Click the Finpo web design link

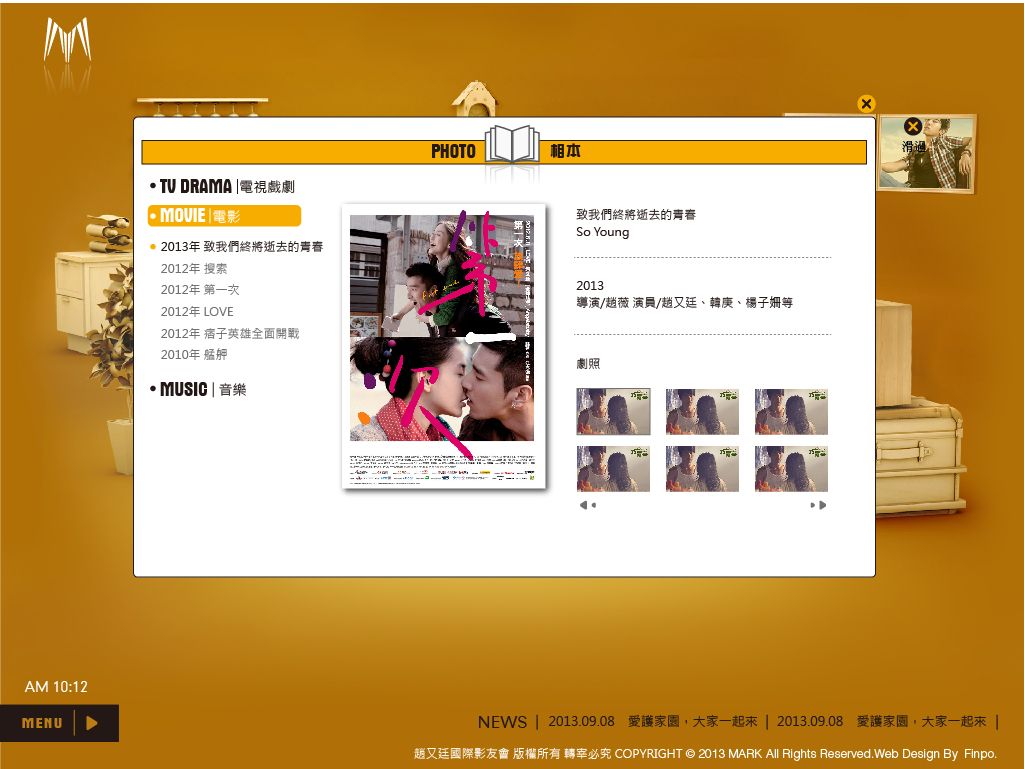tap(980, 753)
